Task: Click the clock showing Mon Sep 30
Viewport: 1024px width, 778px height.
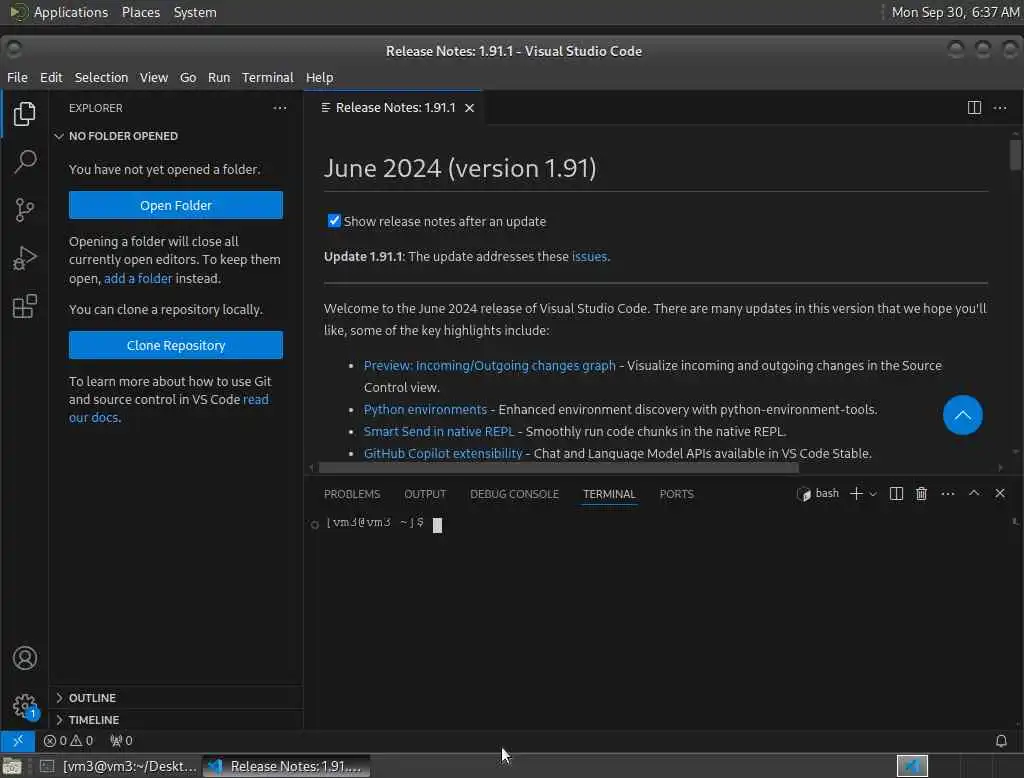Action: pyautogui.click(x=955, y=12)
